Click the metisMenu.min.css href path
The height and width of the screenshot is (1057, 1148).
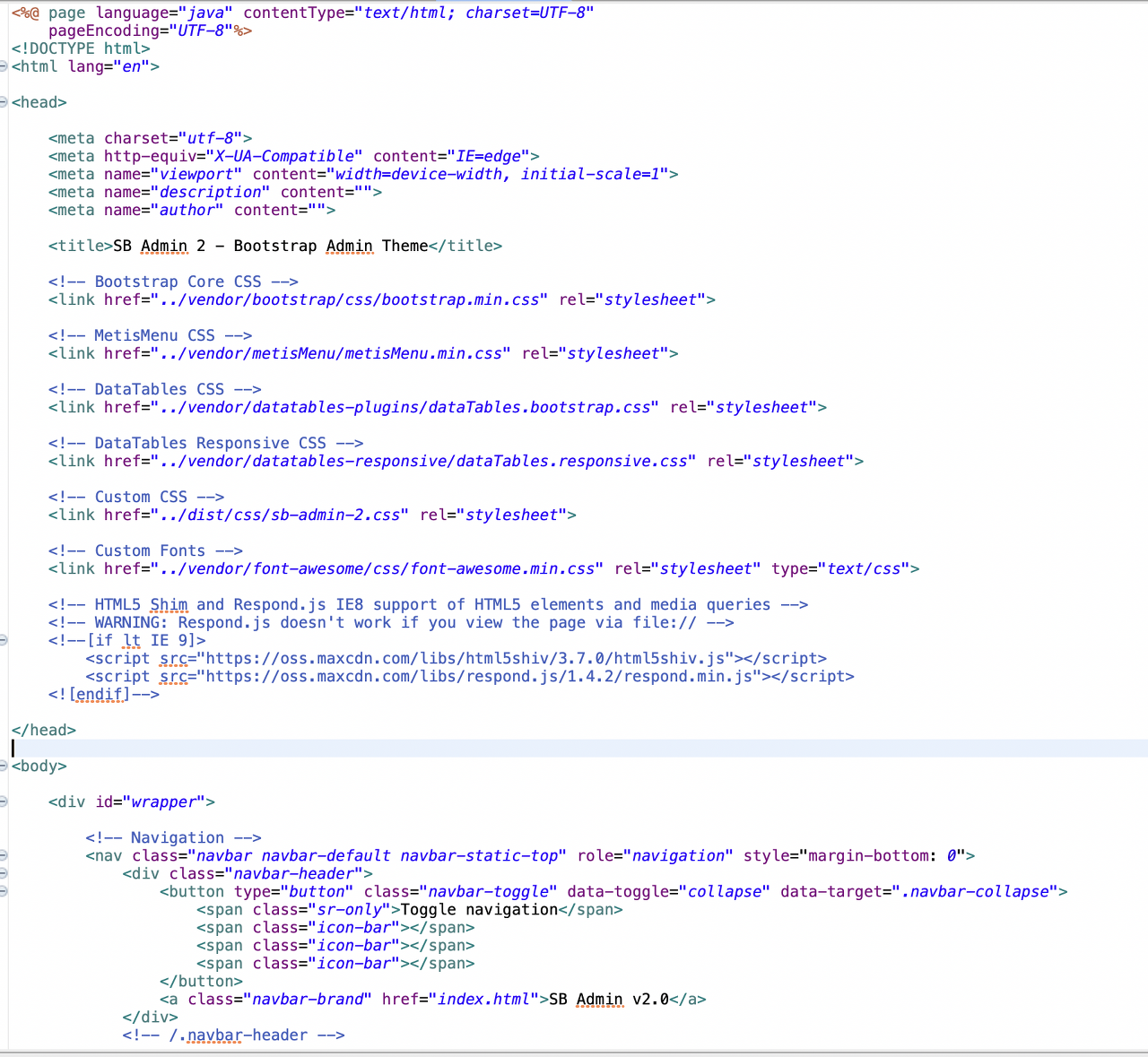[331, 353]
